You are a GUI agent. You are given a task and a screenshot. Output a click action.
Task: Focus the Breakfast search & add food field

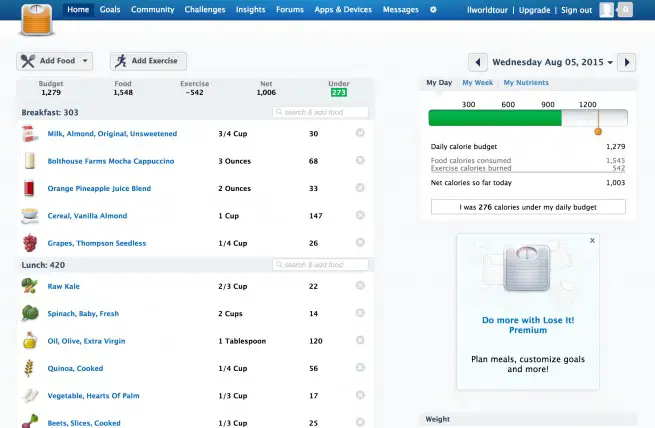pyautogui.click(x=320, y=112)
